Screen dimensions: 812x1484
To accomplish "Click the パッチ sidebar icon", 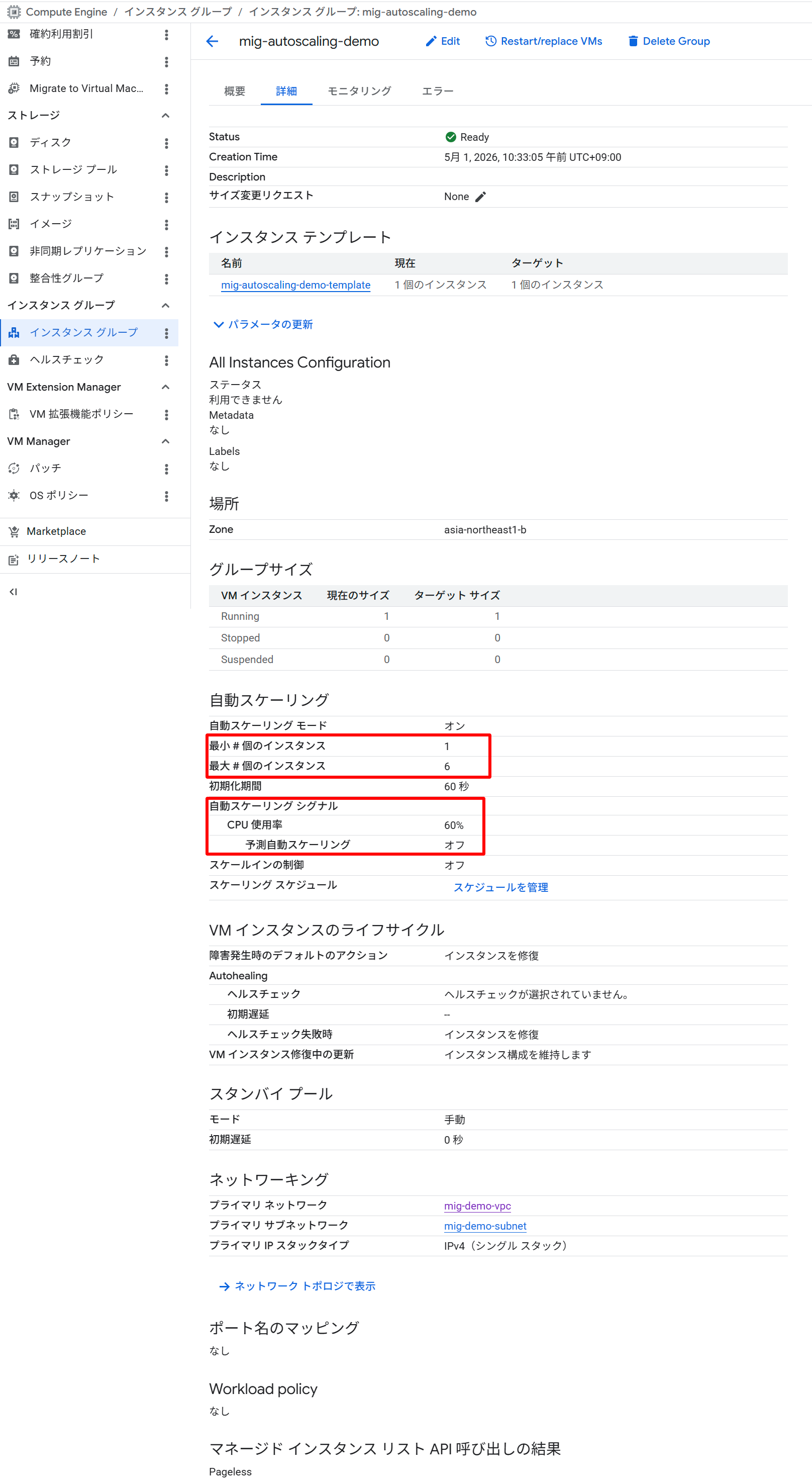I will click(x=14, y=469).
